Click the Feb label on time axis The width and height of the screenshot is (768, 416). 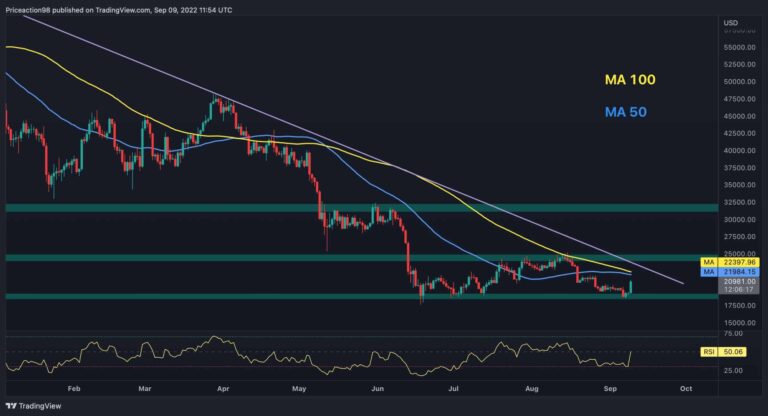point(74,389)
